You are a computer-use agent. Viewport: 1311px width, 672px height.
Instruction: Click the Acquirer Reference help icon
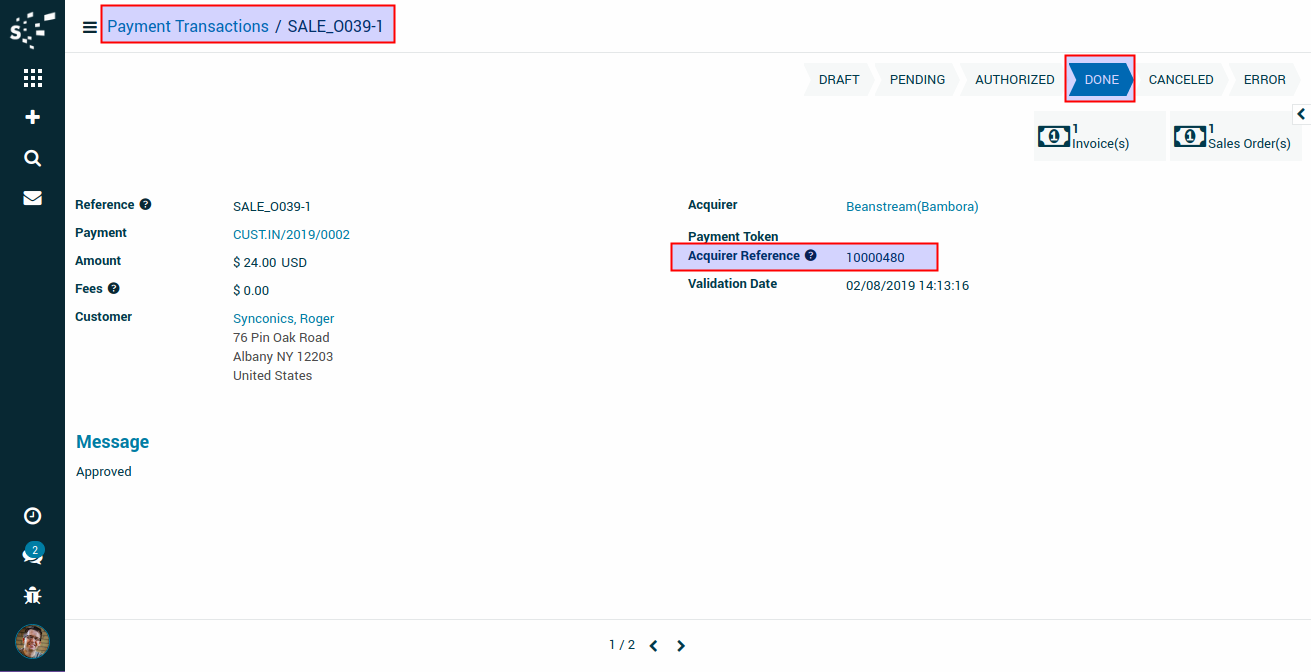pos(811,256)
